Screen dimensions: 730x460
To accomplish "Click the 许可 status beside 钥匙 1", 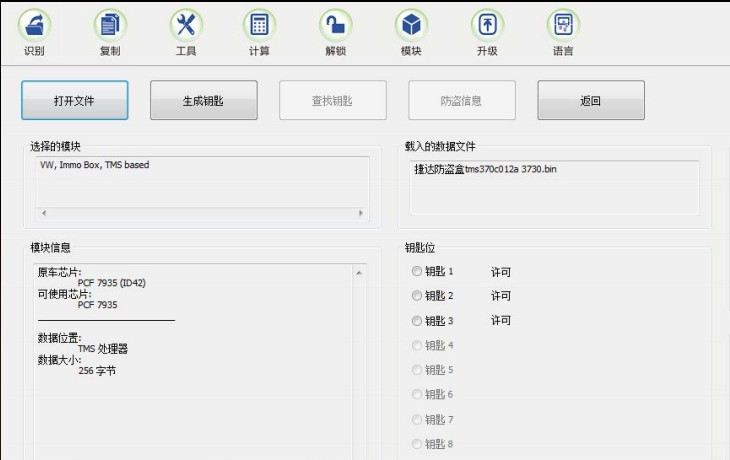I will click(x=501, y=272).
